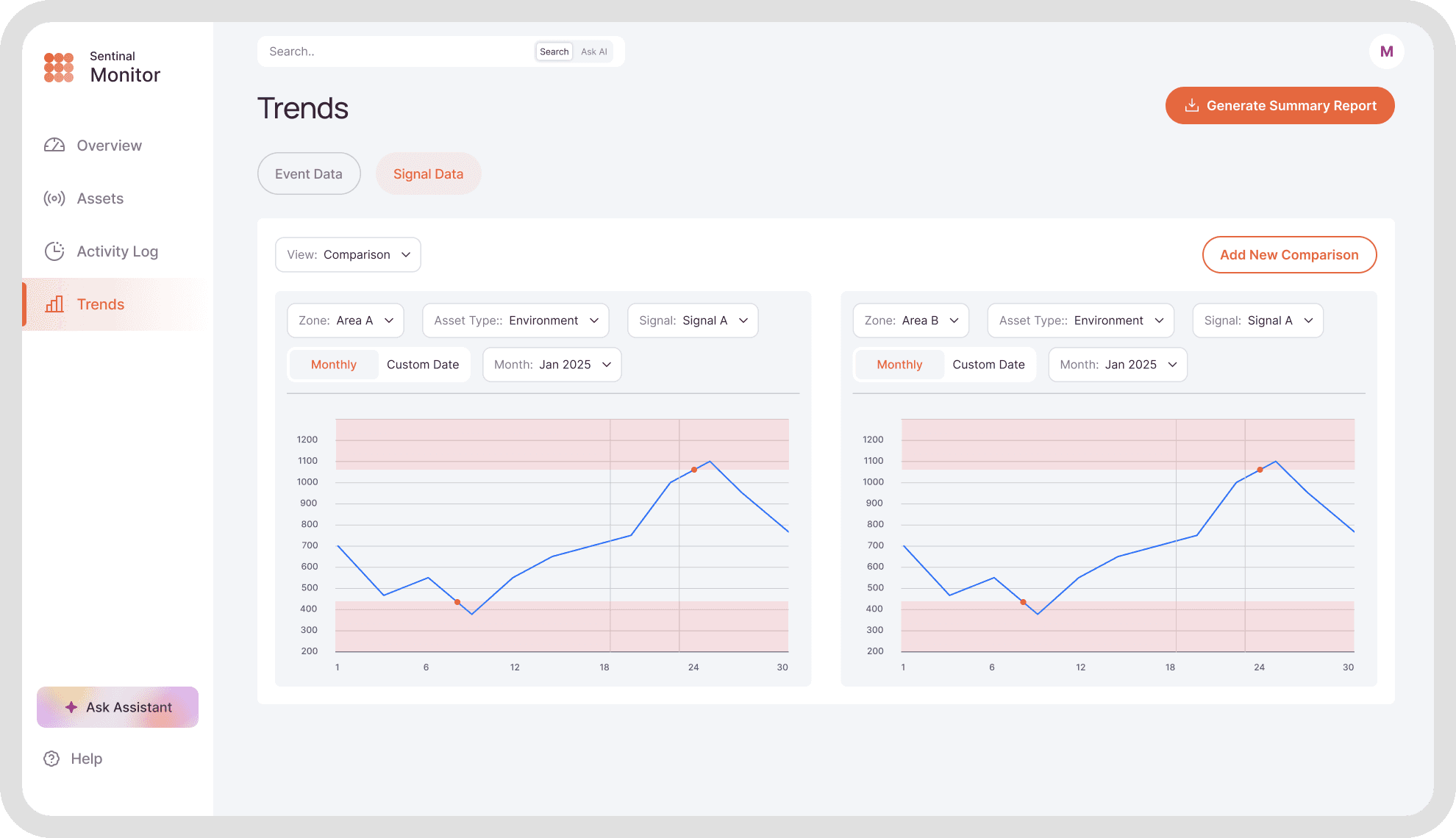Expand the View Comparison dropdown

pos(348,254)
